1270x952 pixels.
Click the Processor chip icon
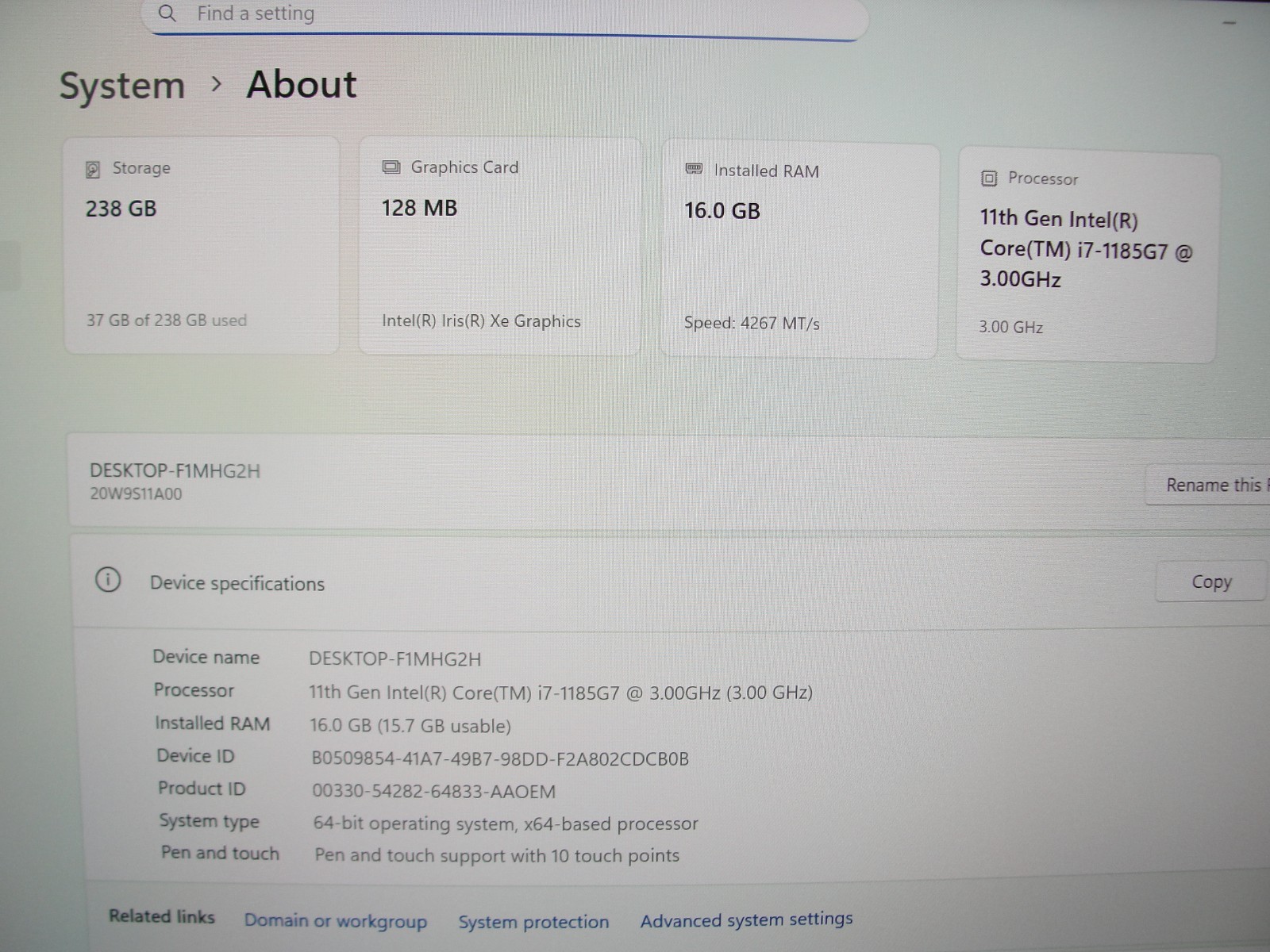[x=988, y=178]
